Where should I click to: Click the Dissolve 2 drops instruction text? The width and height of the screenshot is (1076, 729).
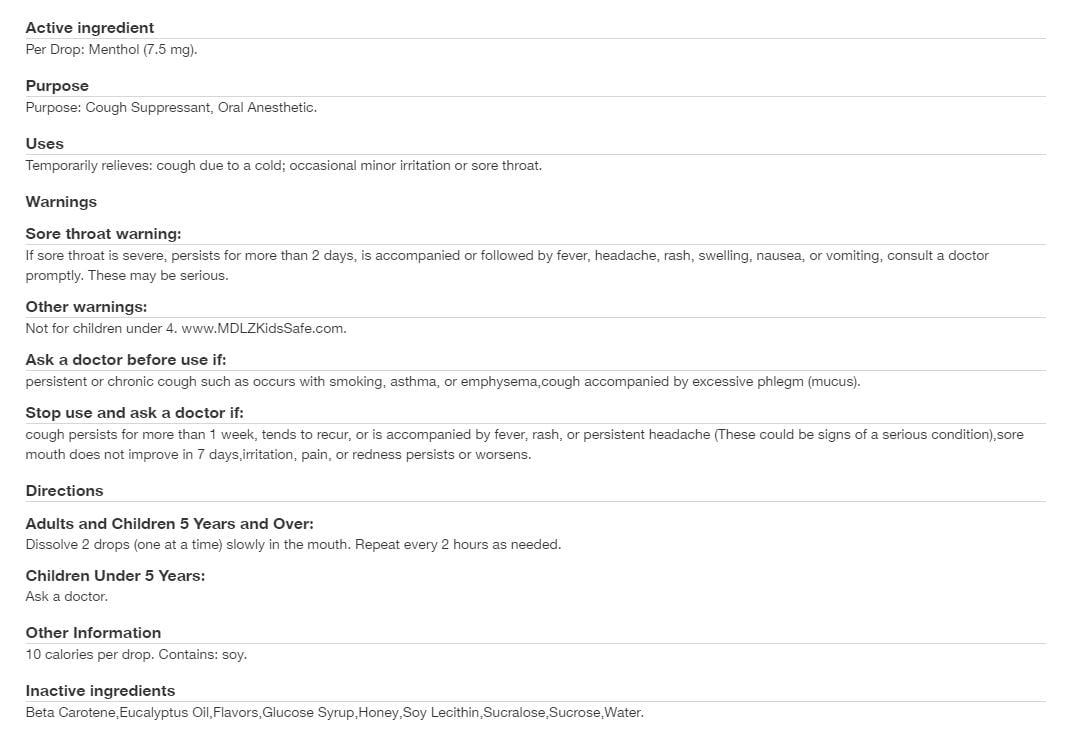[x=293, y=545]
